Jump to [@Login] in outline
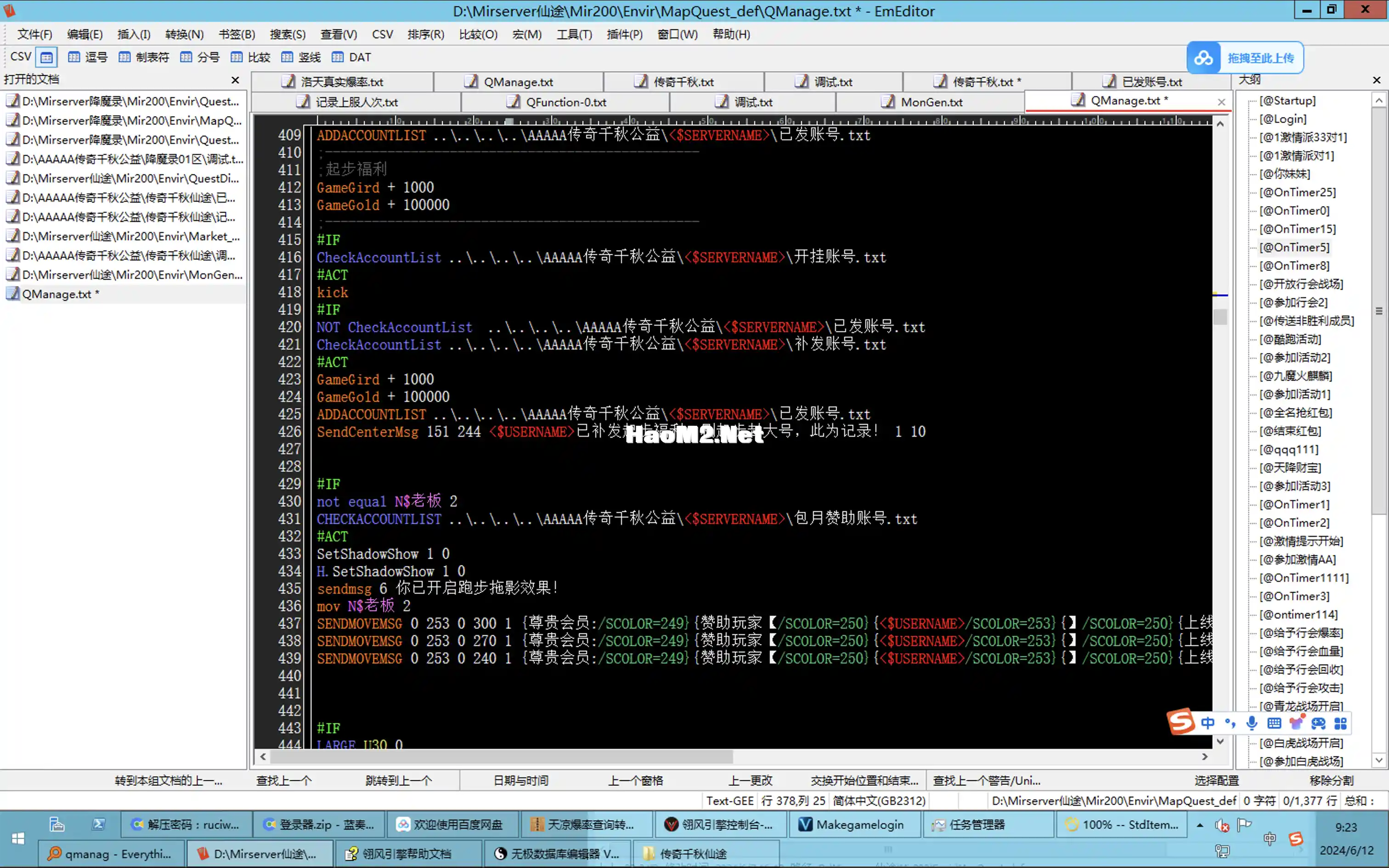Viewport: 1389px width, 868px height. pyautogui.click(x=1283, y=119)
